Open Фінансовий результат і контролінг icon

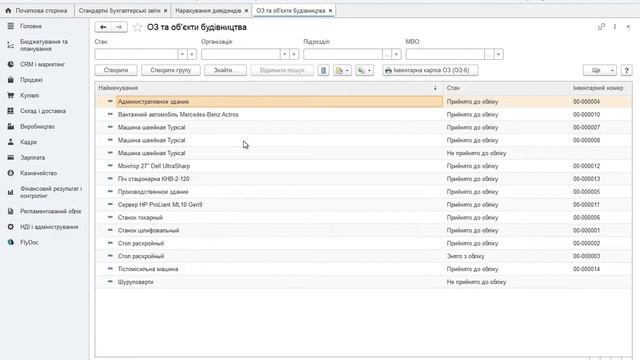coord(11,192)
